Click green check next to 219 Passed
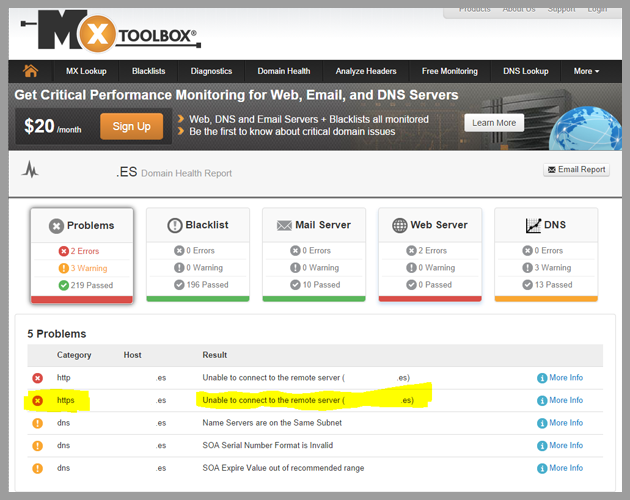The image size is (630, 500). coord(63,285)
